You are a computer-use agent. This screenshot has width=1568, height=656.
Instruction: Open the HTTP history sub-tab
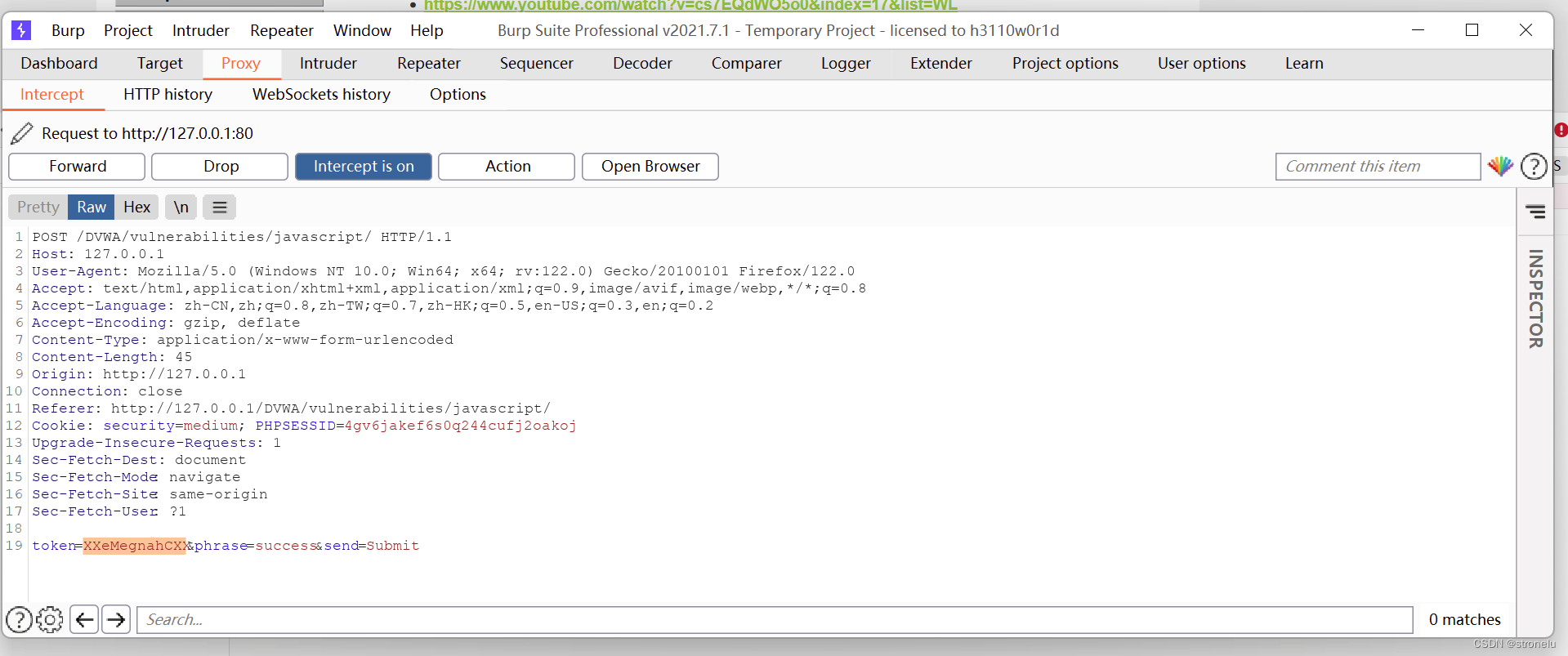[x=168, y=95]
